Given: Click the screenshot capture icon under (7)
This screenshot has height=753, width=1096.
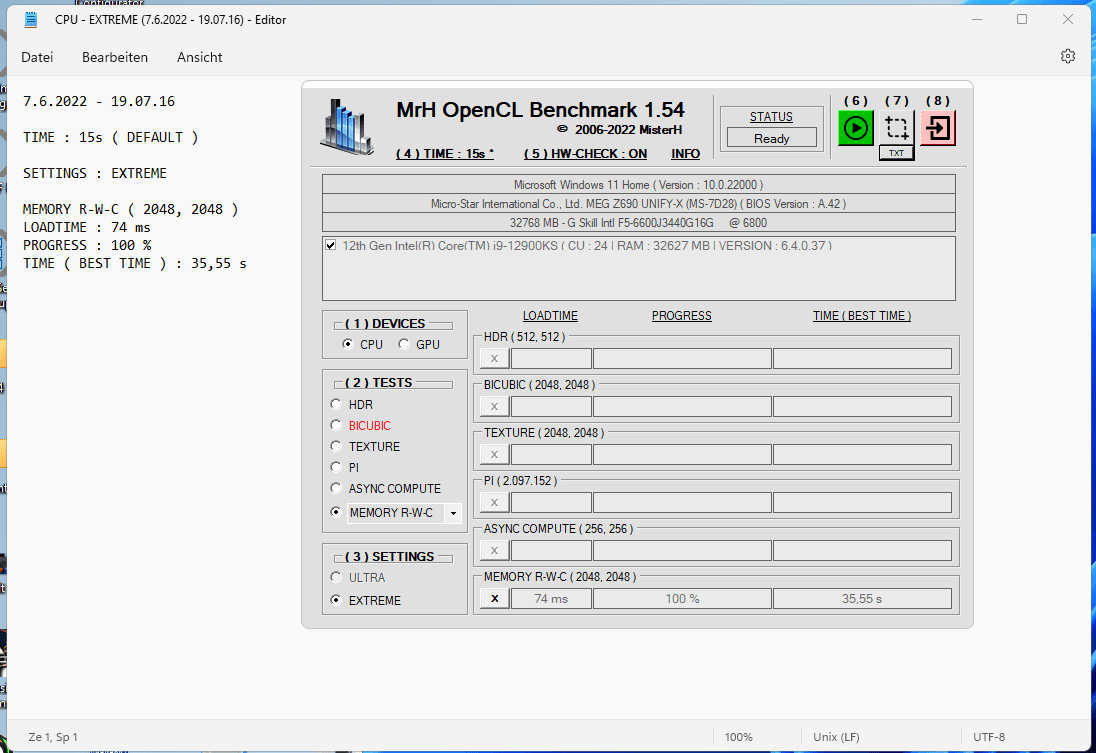Looking at the screenshot, I should [897, 128].
